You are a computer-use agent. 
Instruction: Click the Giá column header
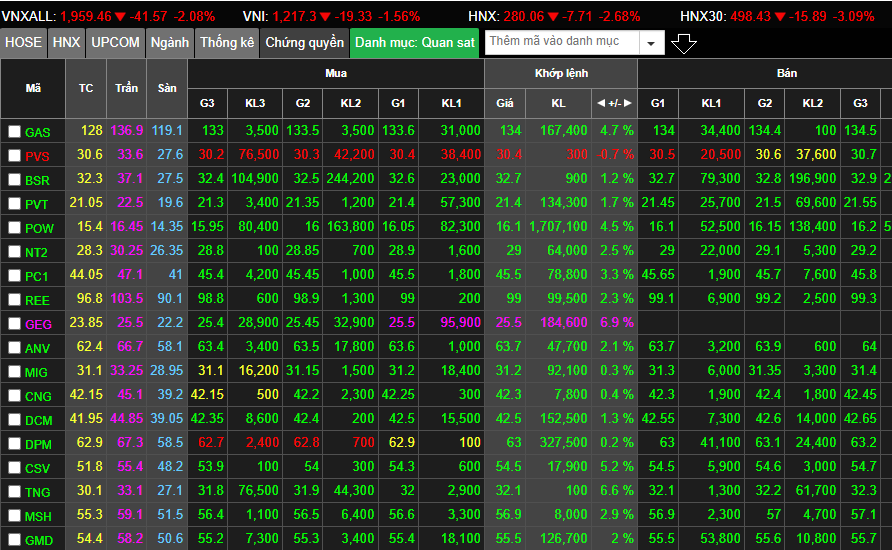505,103
